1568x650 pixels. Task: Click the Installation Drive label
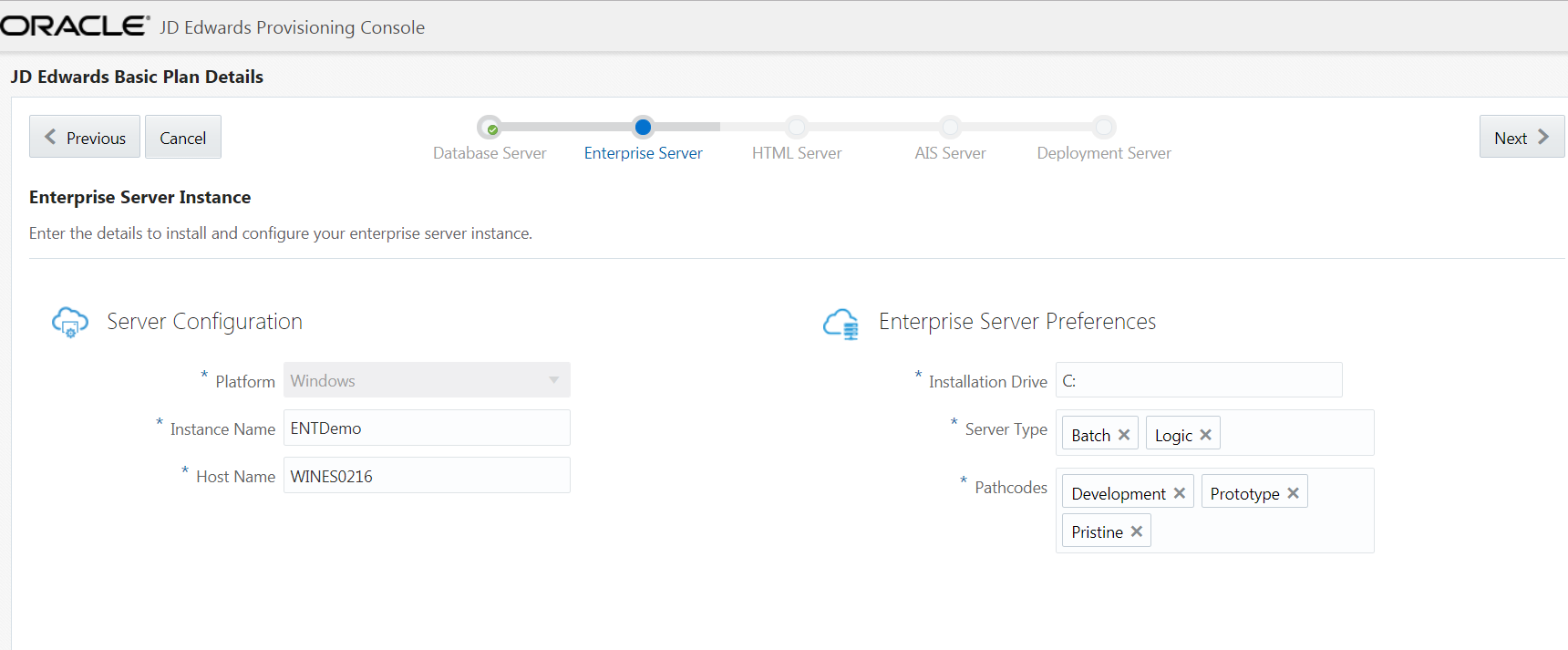(x=988, y=381)
